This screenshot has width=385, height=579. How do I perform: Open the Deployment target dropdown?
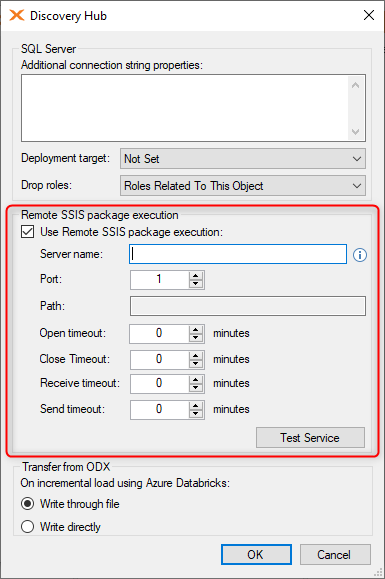click(243, 159)
